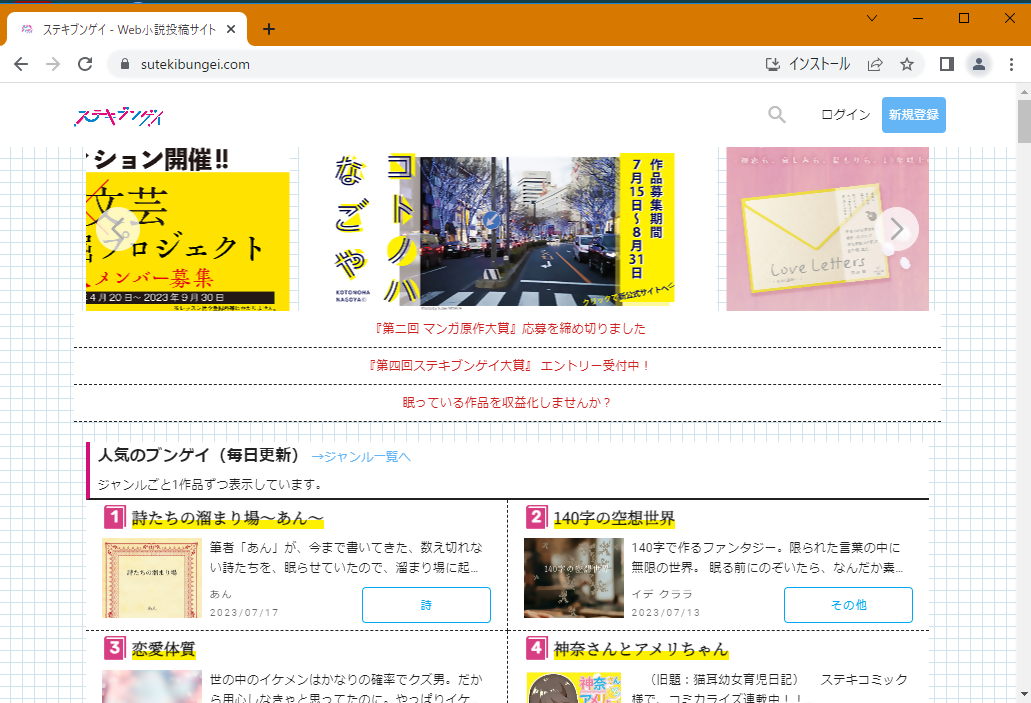The width and height of the screenshot is (1031, 703).
Task: Open 眠っている作品を収益化しませんか link
Action: point(507,402)
